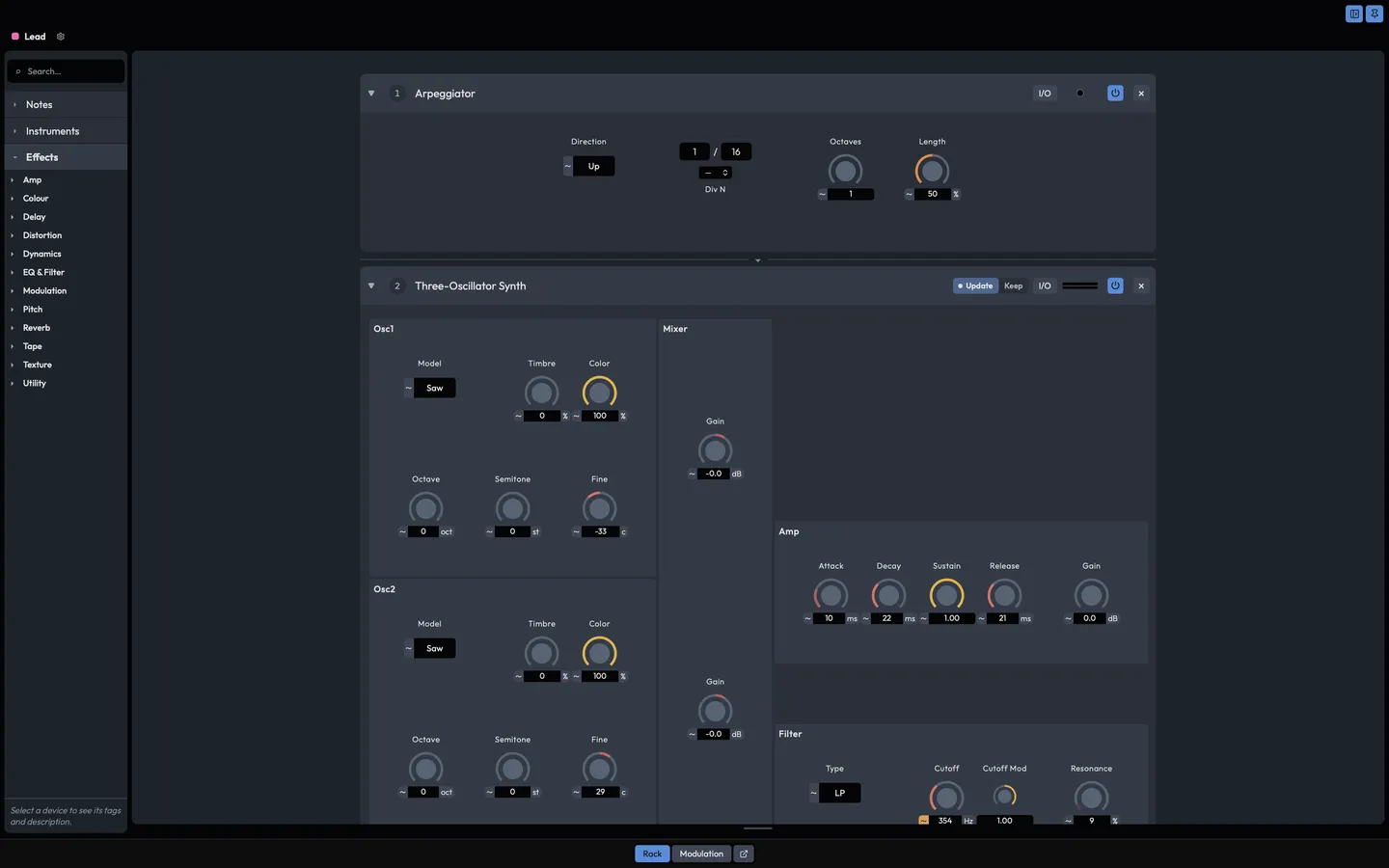
Task: Expand the Notes browser section
Action: point(66,104)
